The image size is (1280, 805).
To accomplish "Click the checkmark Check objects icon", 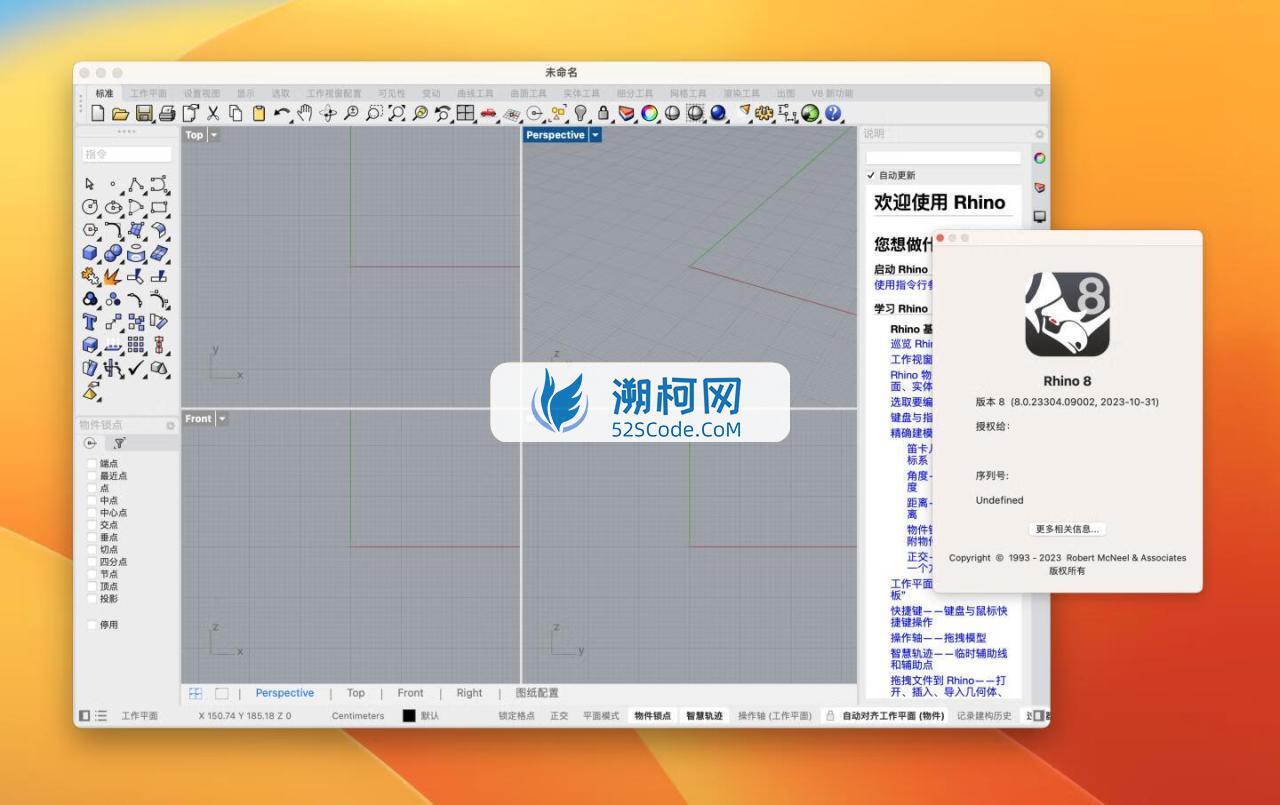I will [x=137, y=368].
